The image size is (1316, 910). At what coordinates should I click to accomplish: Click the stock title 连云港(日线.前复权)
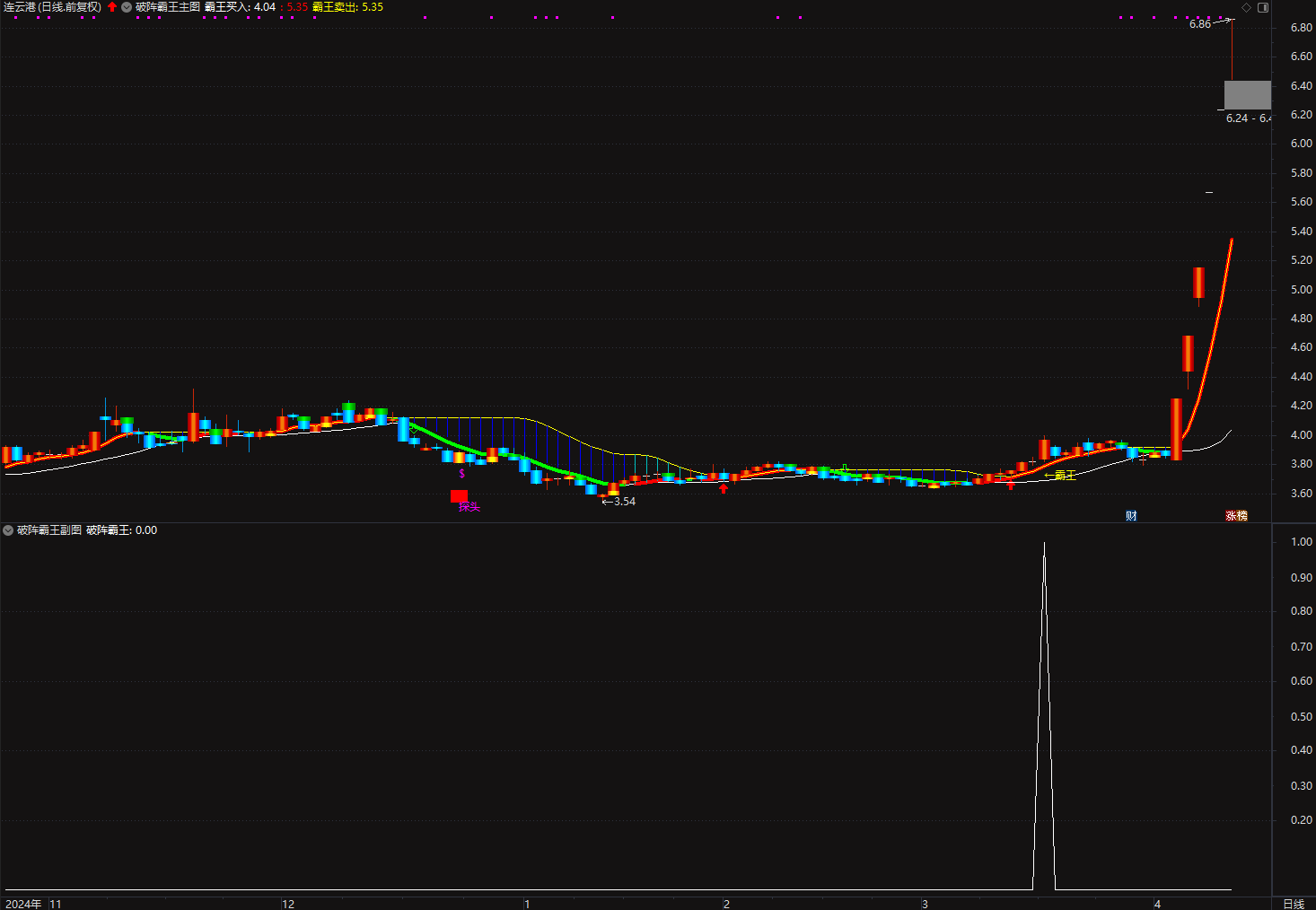coord(52,7)
